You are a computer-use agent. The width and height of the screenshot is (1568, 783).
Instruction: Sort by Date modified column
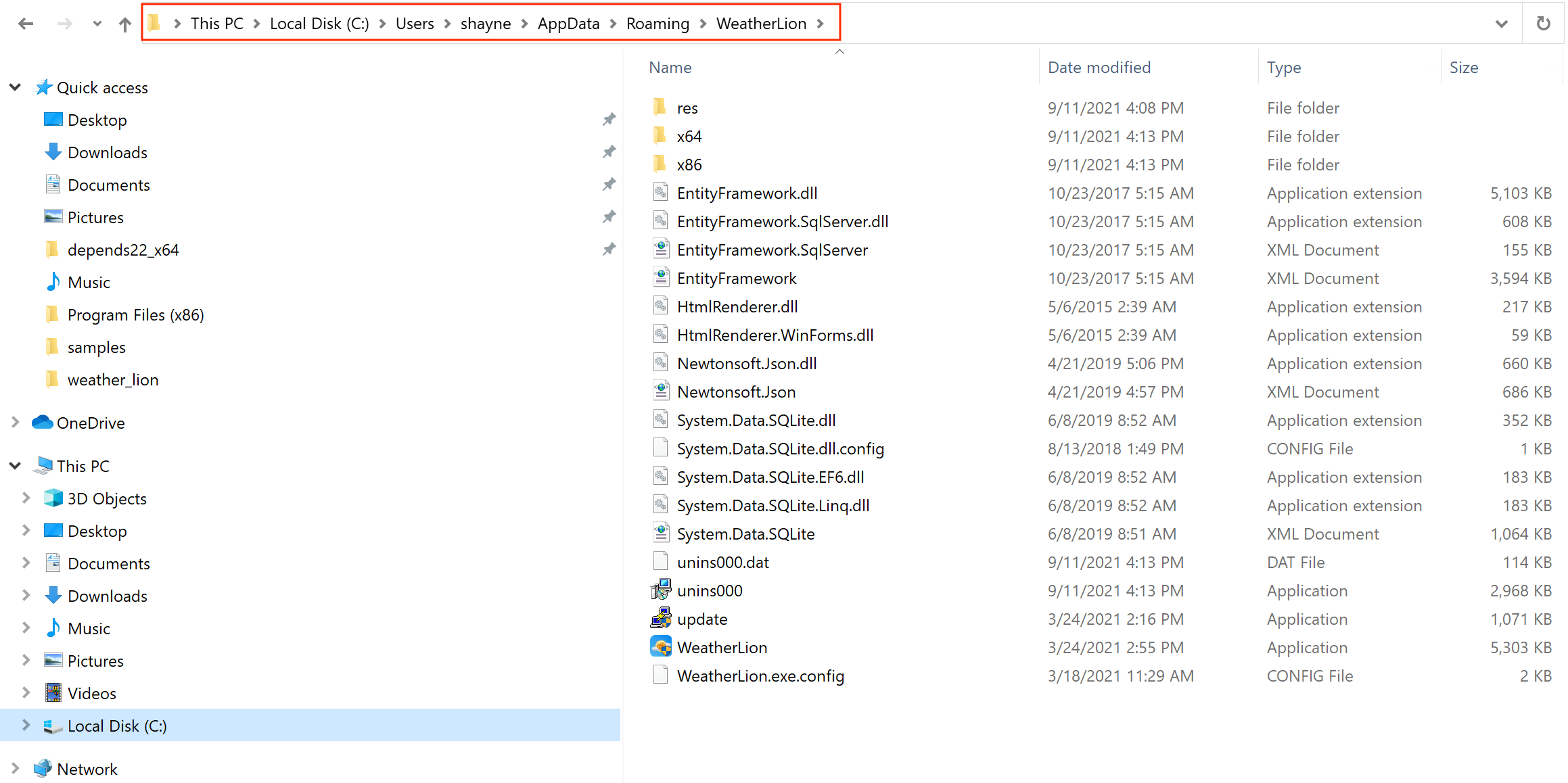coord(1099,68)
